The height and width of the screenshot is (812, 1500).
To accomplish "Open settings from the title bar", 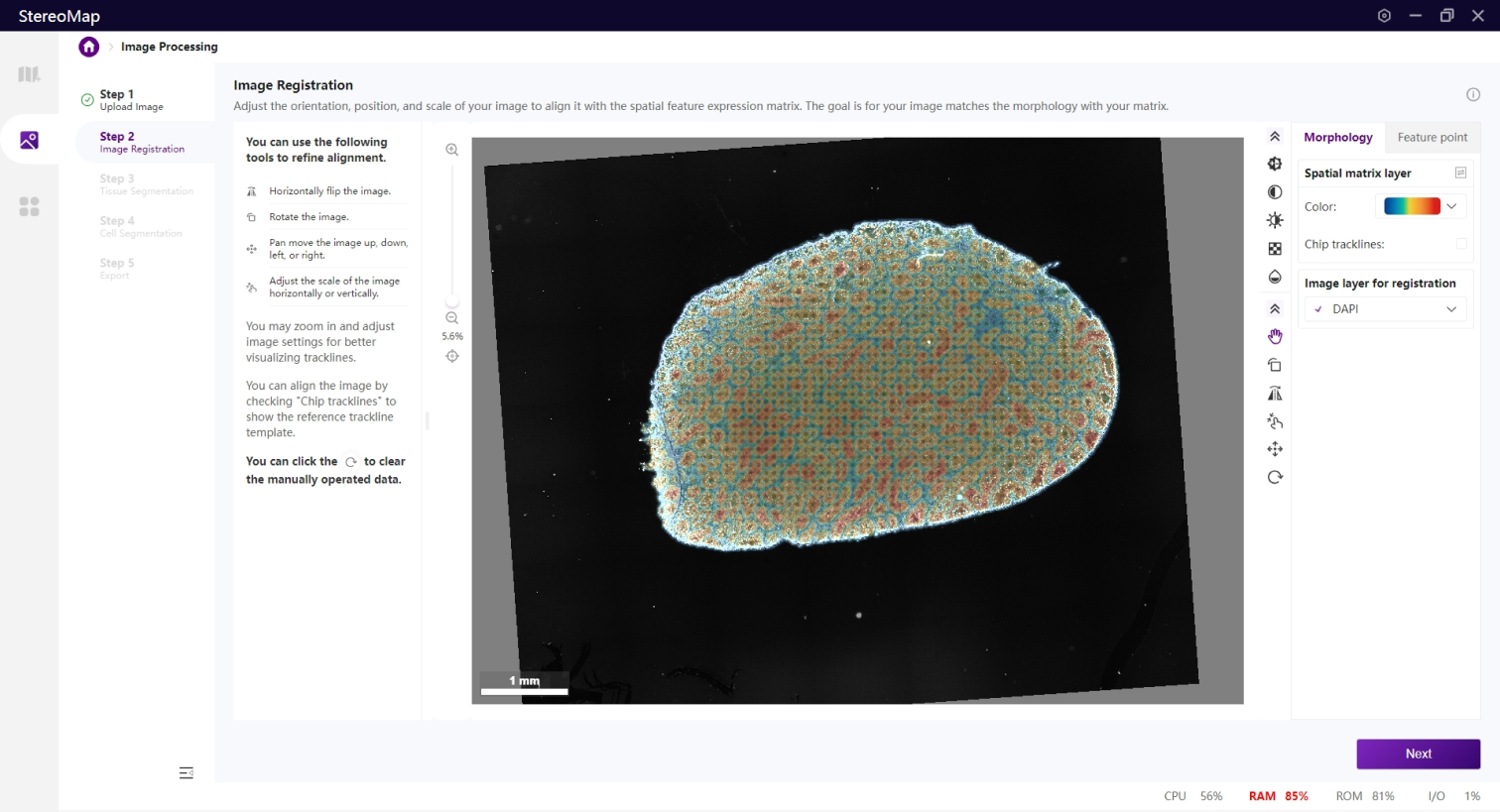I will point(1384,16).
